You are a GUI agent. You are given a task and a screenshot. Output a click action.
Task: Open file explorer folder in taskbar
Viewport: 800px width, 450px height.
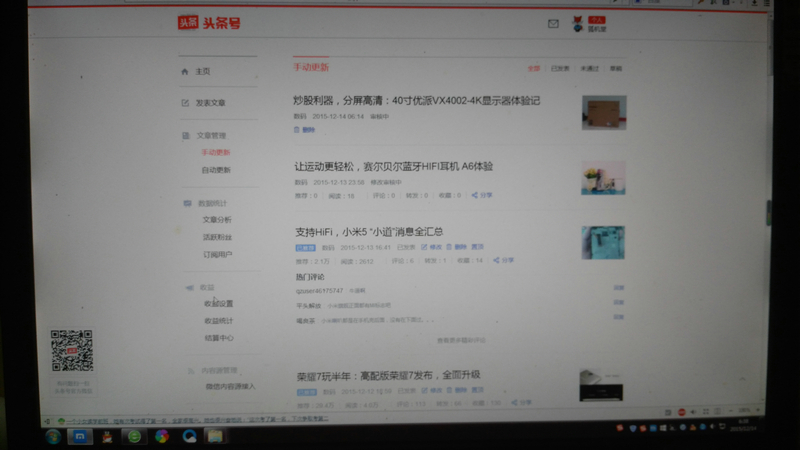pyautogui.click(x=215, y=436)
